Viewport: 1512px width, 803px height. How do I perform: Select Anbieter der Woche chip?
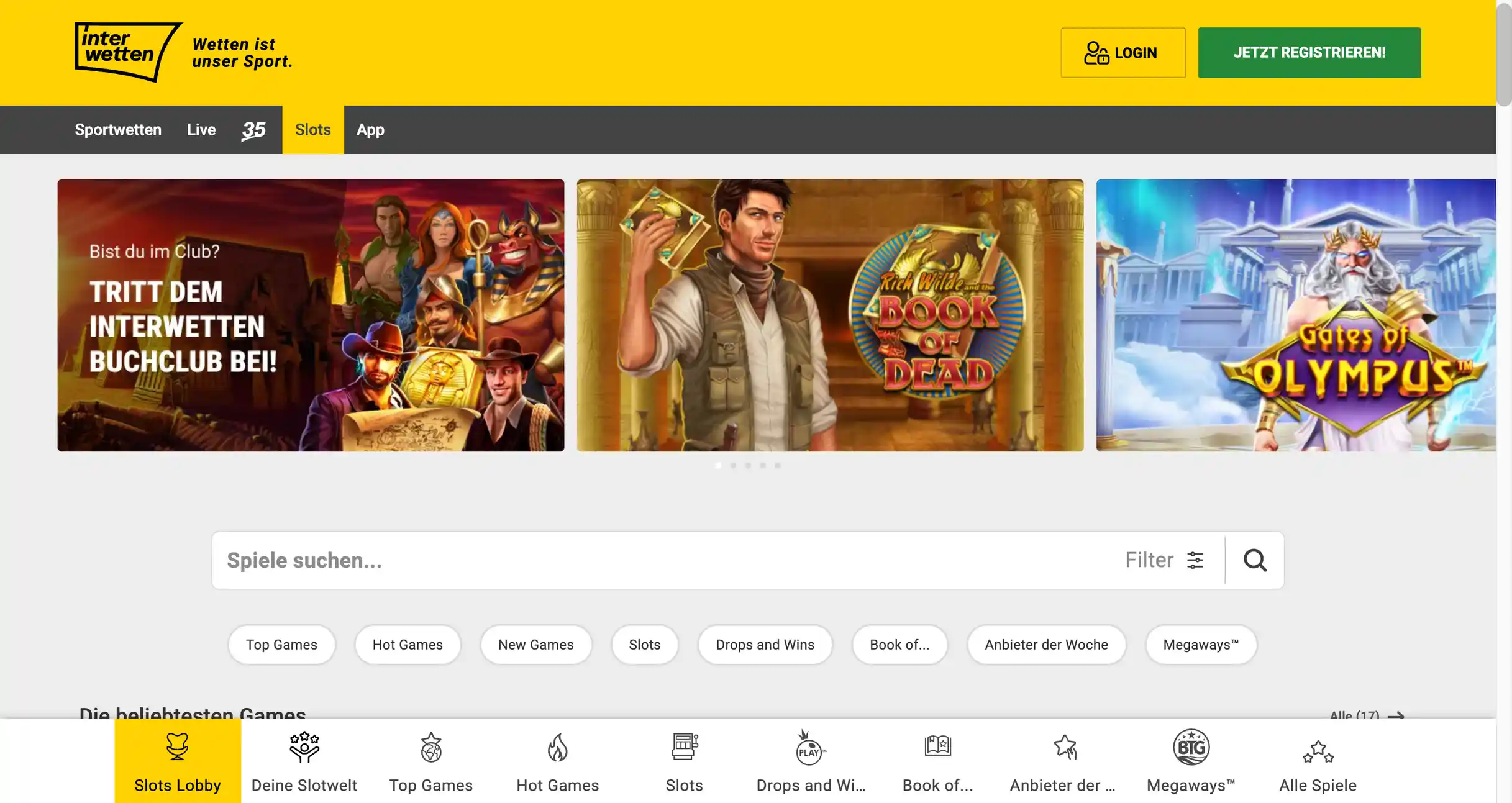[1046, 645]
